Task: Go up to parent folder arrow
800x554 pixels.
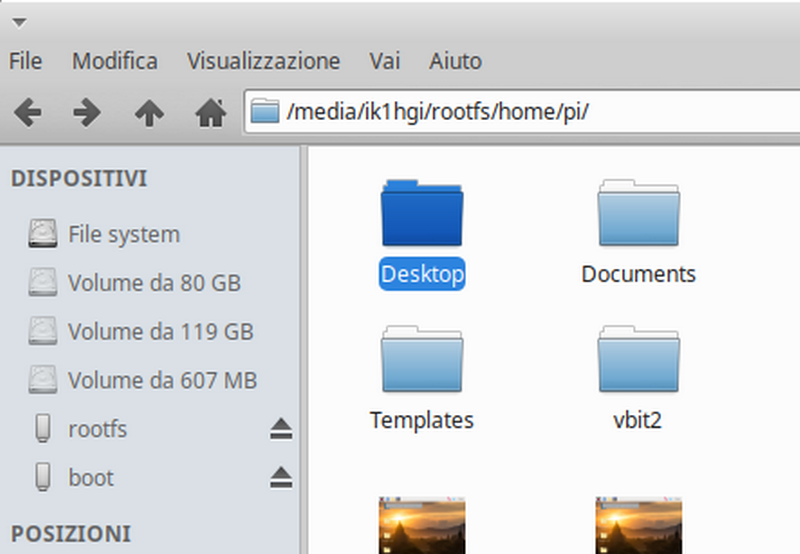Action: point(149,112)
